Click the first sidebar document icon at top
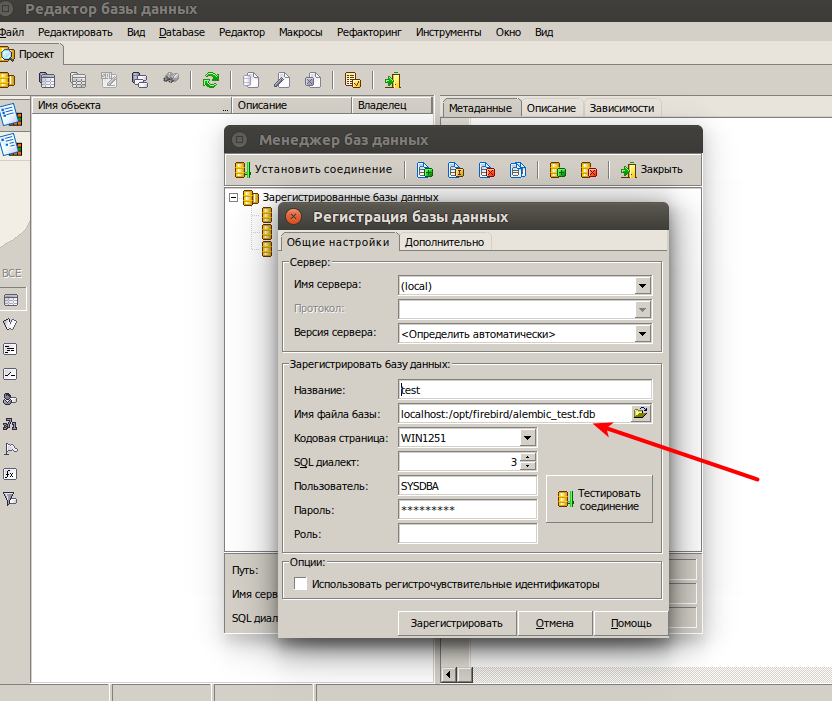The image size is (832, 701). coord(11,115)
